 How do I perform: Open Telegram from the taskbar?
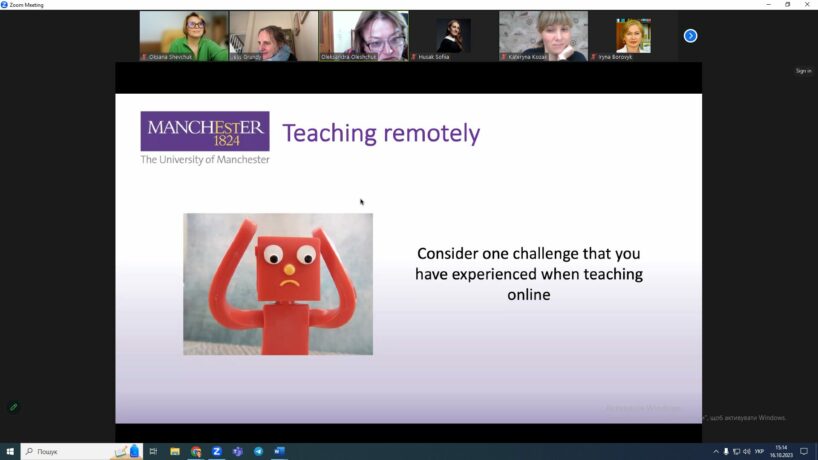pyautogui.click(x=259, y=451)
